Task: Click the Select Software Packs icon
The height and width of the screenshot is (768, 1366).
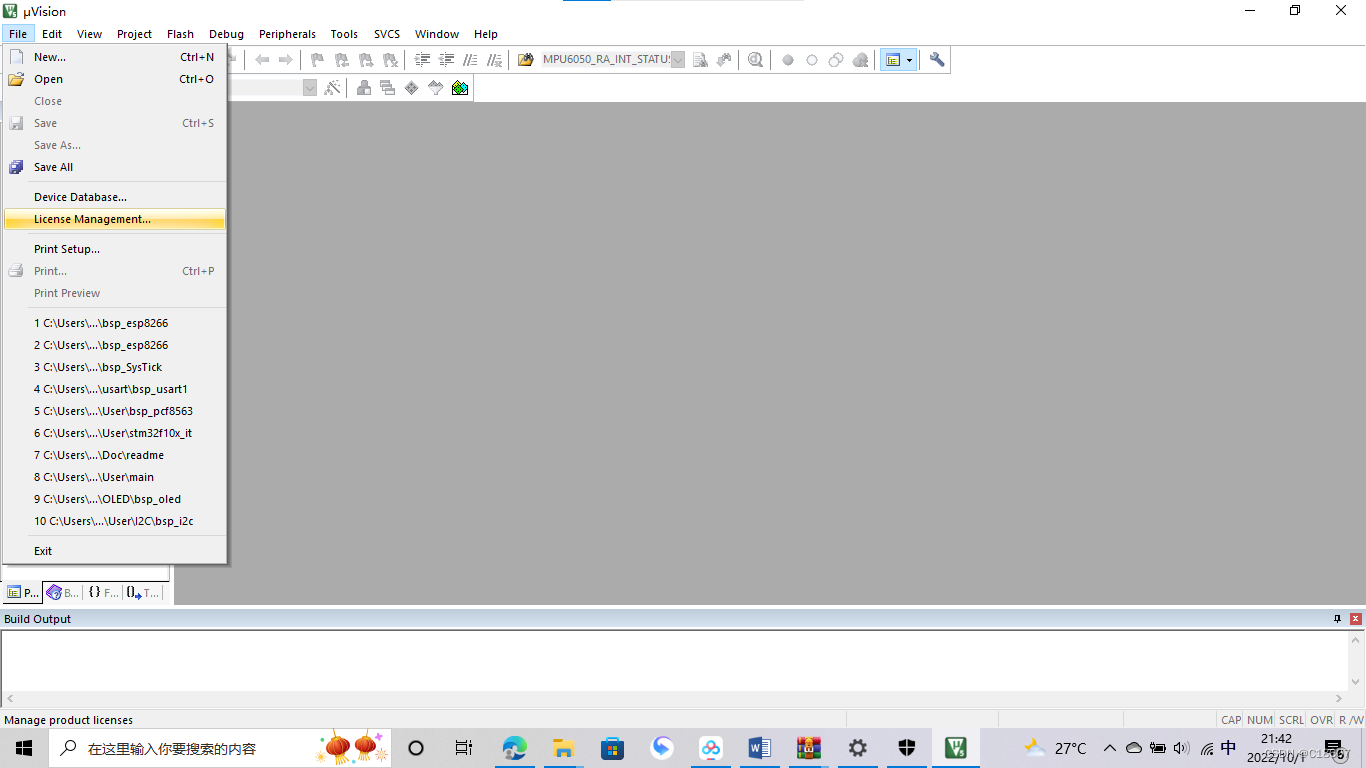Action: [x=436, y=88]
